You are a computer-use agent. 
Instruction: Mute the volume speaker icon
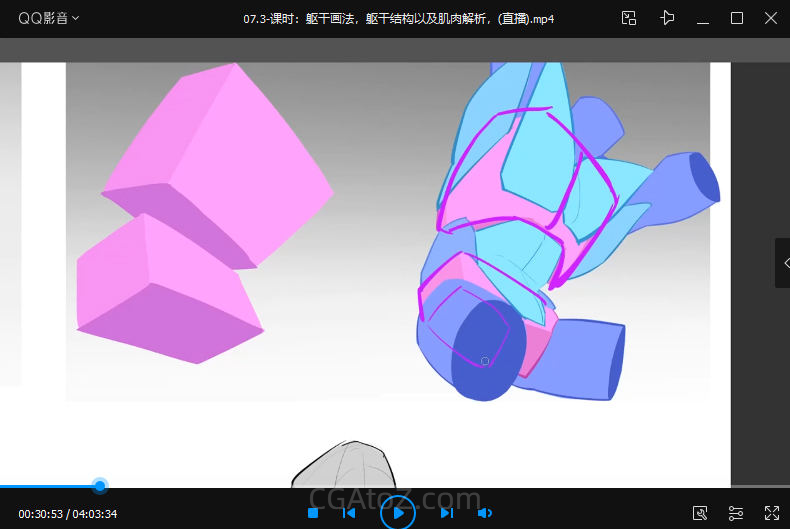coord(484,513)
